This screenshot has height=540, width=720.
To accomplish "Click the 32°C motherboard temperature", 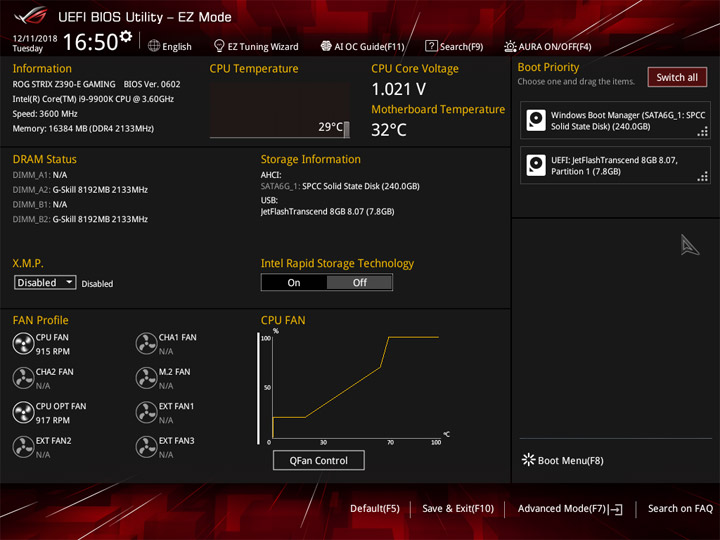I will point(388,130).
